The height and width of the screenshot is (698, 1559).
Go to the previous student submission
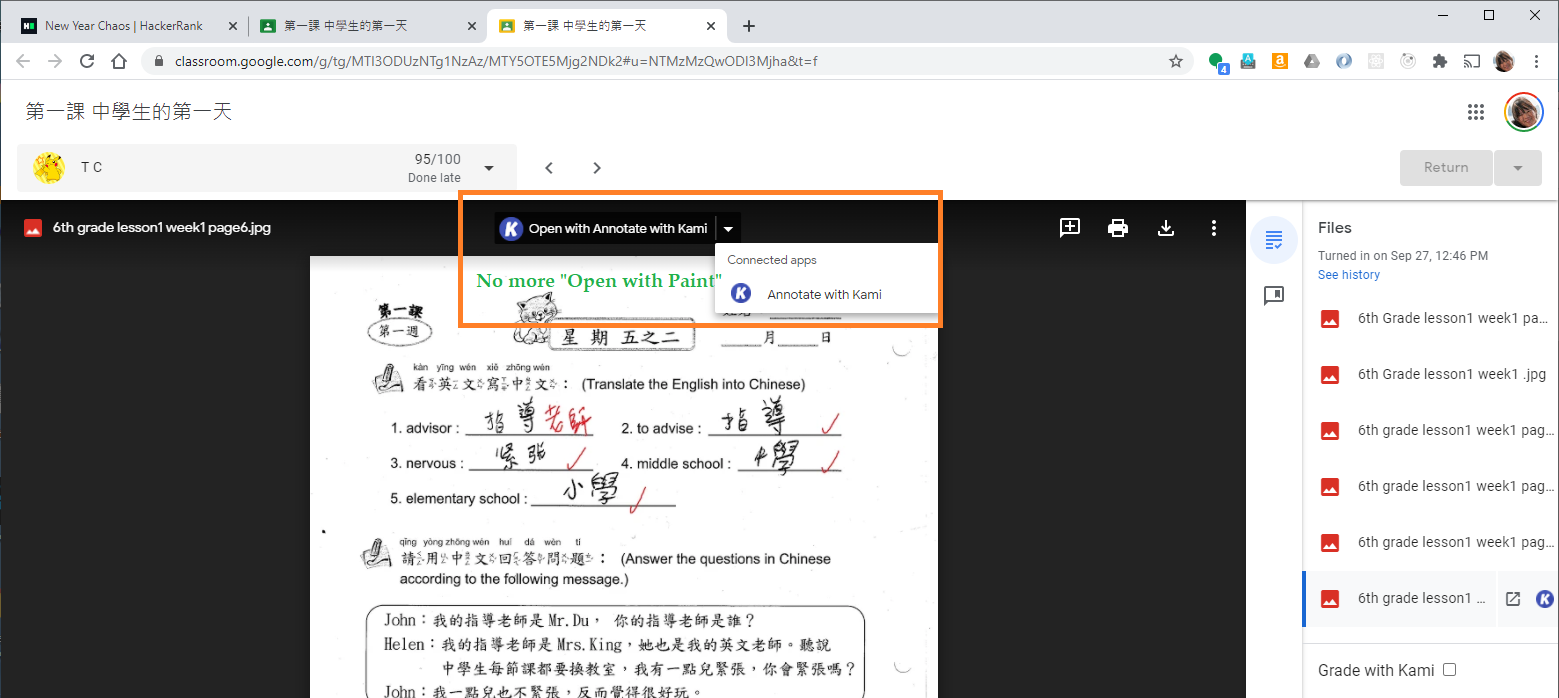click(549, 168)
